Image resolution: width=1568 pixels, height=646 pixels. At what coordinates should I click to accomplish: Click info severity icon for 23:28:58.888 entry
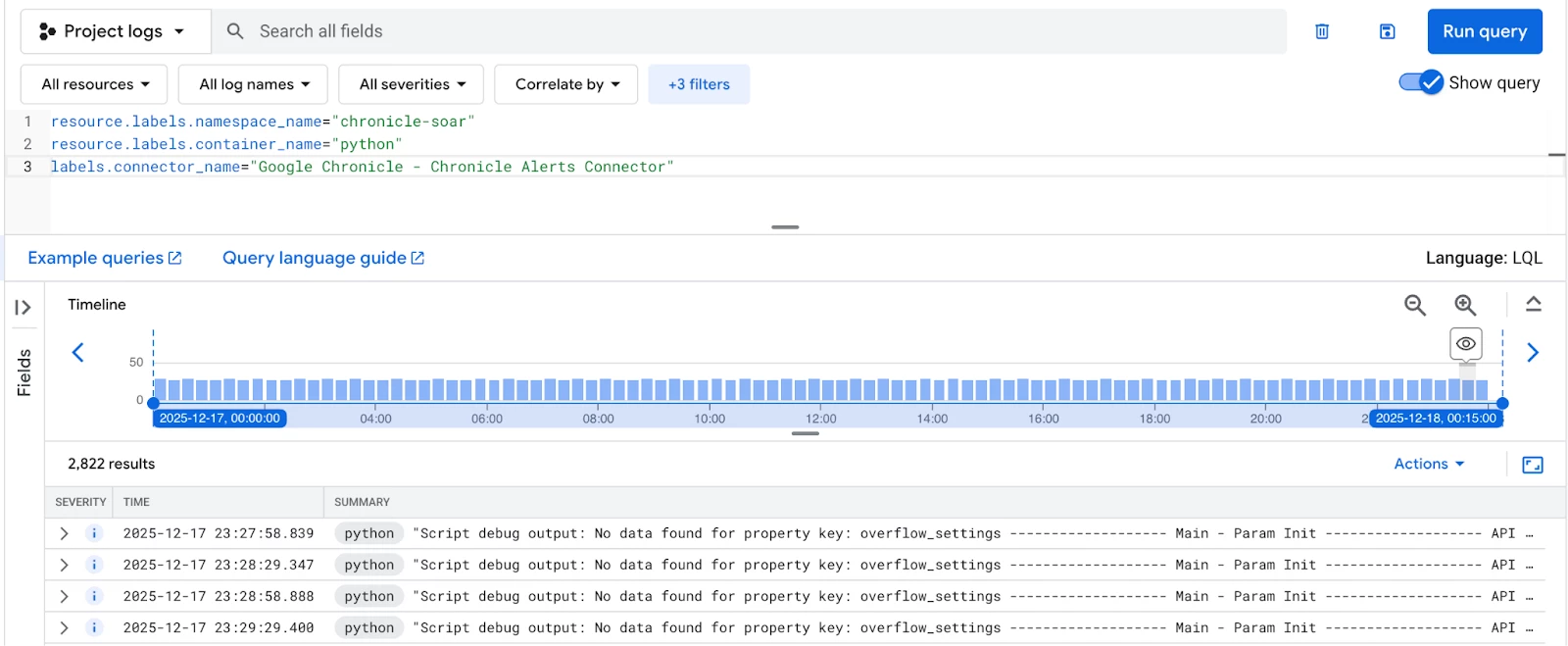point(94,596)
